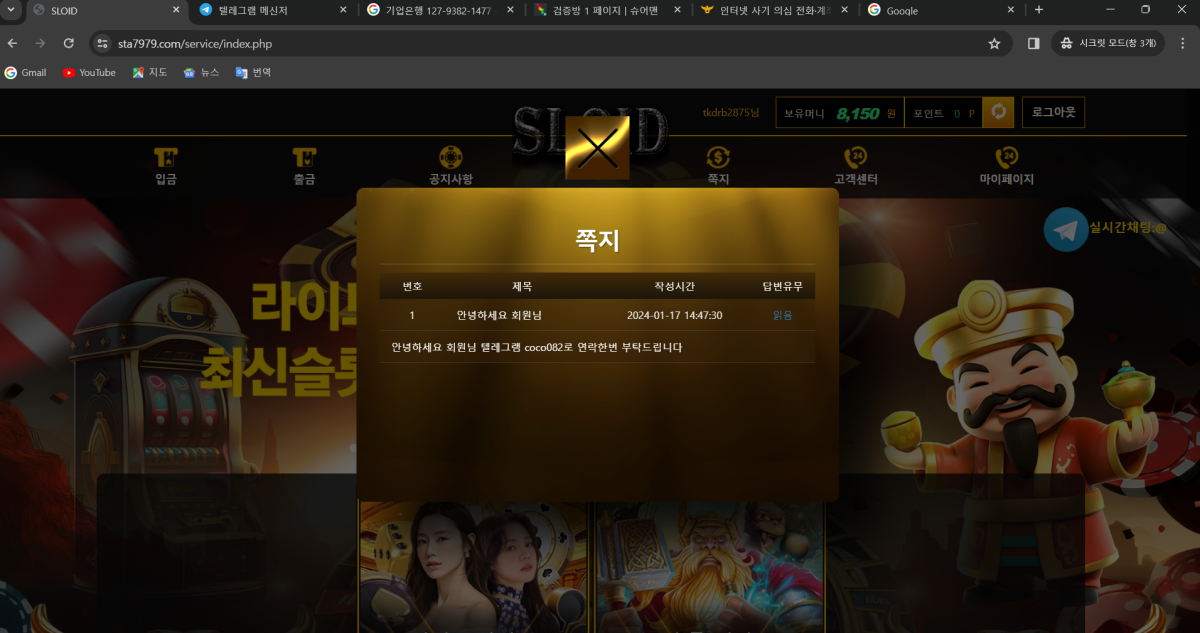1200x633 pixels.
Task: Open the 마이페이지 my page icon
Action: 1006,158
